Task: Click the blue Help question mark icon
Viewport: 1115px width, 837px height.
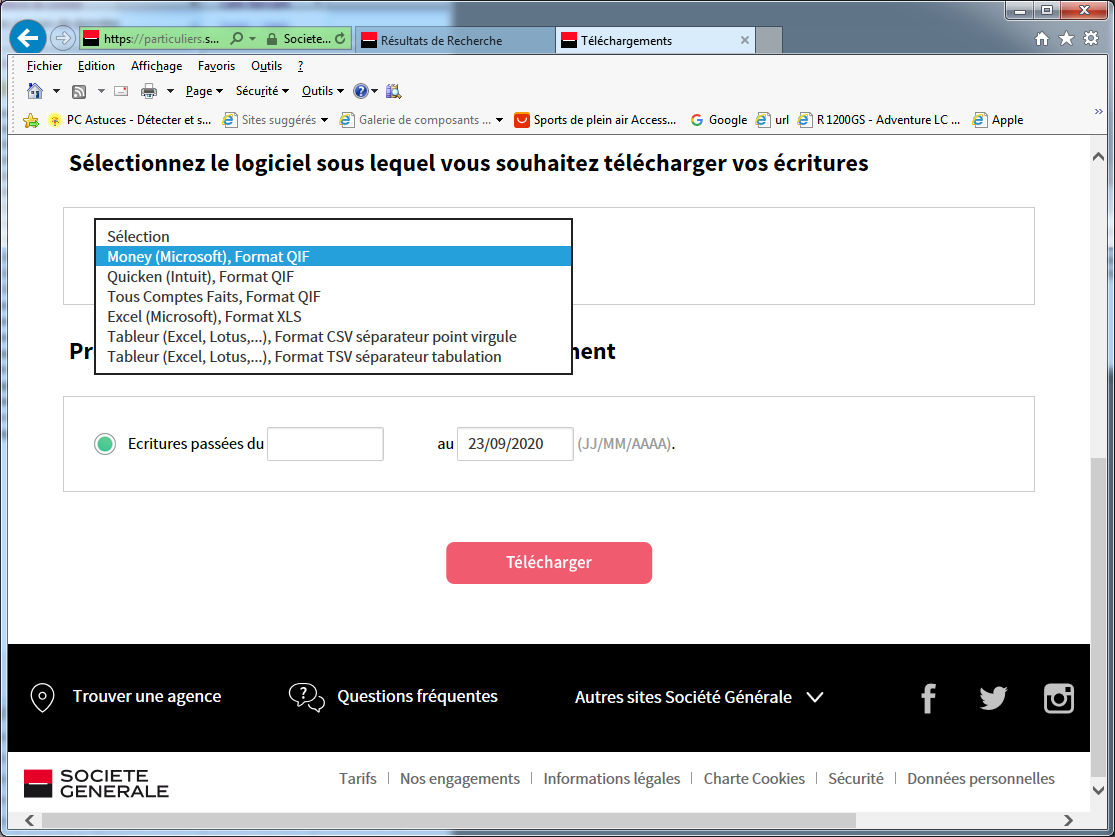Action: click(x=361, y=91)
